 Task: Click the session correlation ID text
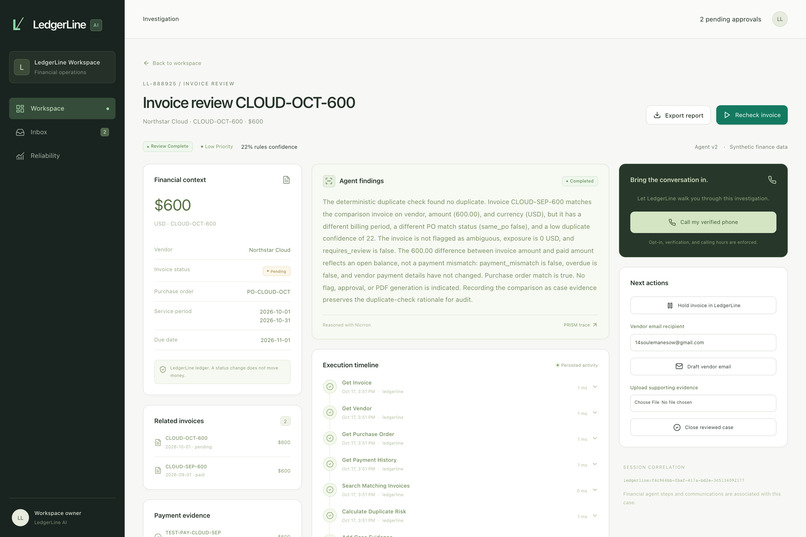(x=683, y=480)
